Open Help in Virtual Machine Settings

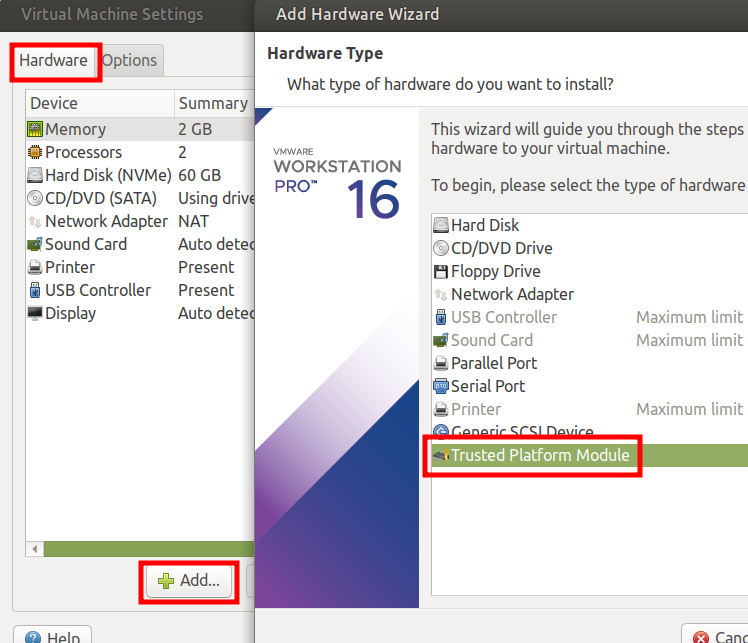point(52,635)
